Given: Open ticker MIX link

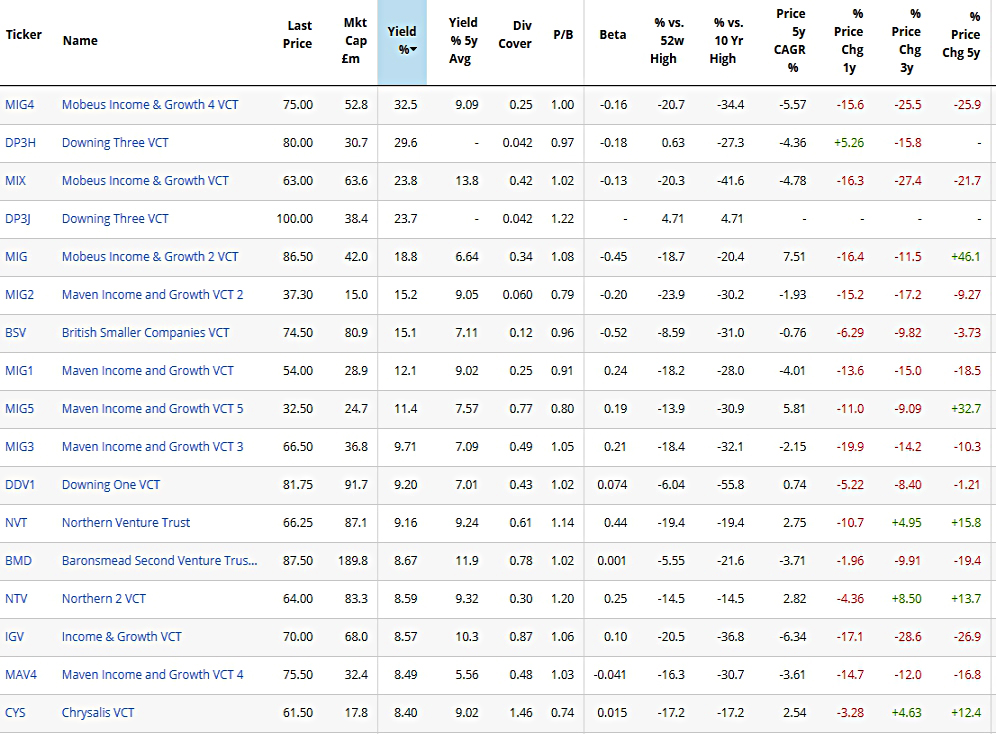Looking at the screenshot, I should tap(15, 181).
